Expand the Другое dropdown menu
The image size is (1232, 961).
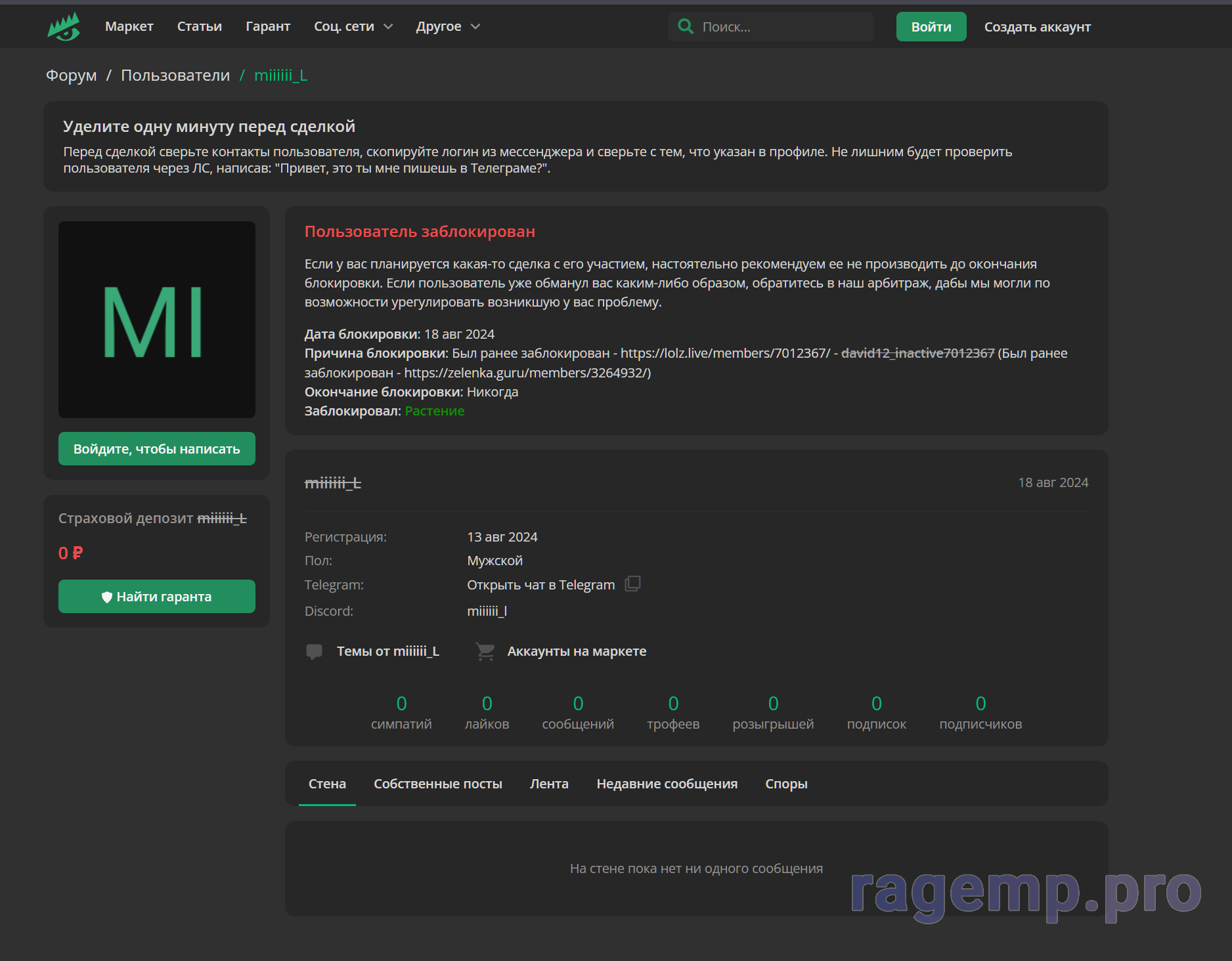coord(448,27)
